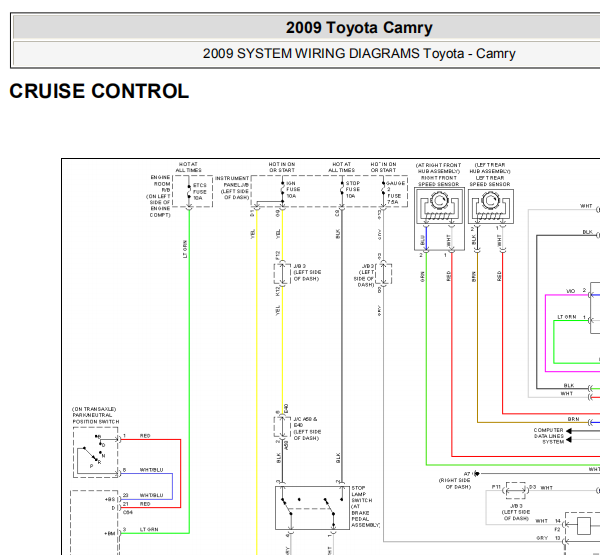
Task: Click the J/B 3 (LEFT SIDE OF DASH) label
Action: [516, 512]
